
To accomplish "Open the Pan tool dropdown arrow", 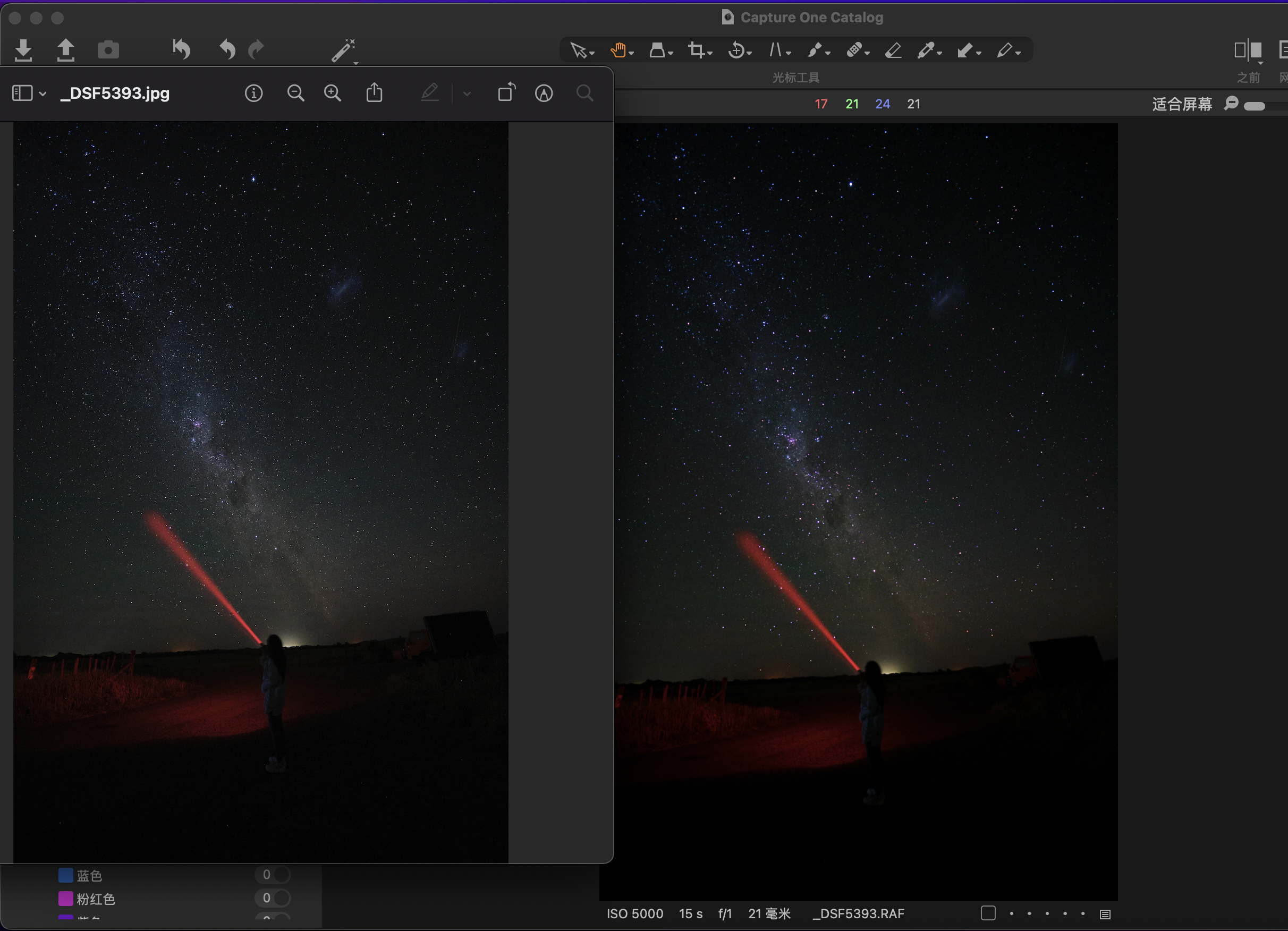I will 631,53.
